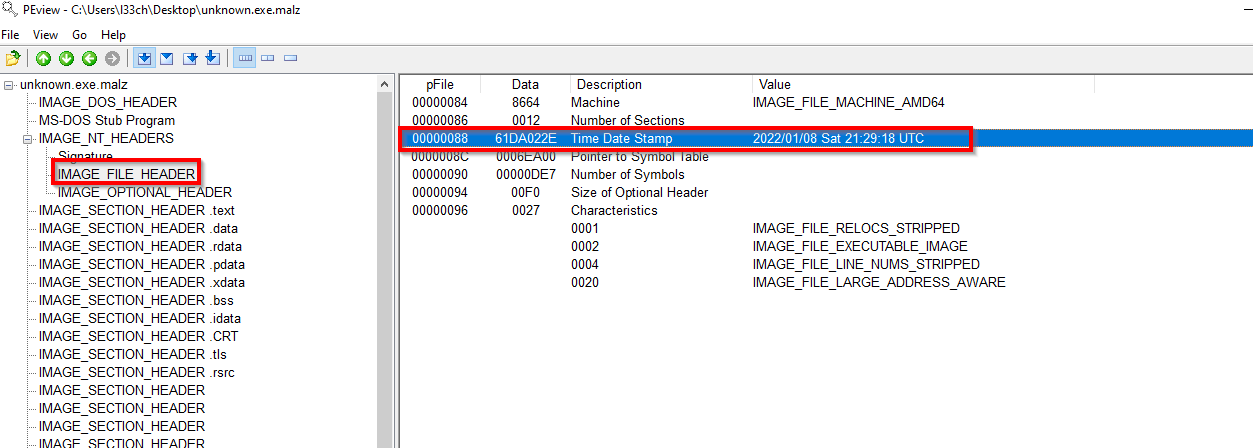Viewport: 1253px width, 448px height.
Task: Open the View menu
Action: click(45, 35)
